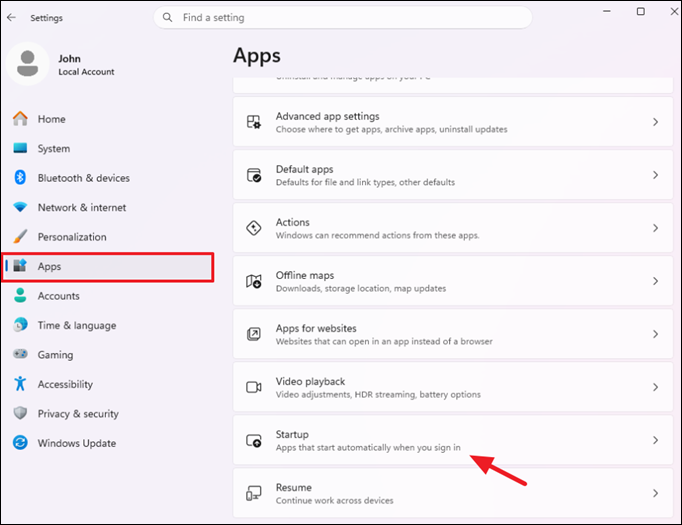
Task: Open Accessibility settings
Action: pos(108,384)
